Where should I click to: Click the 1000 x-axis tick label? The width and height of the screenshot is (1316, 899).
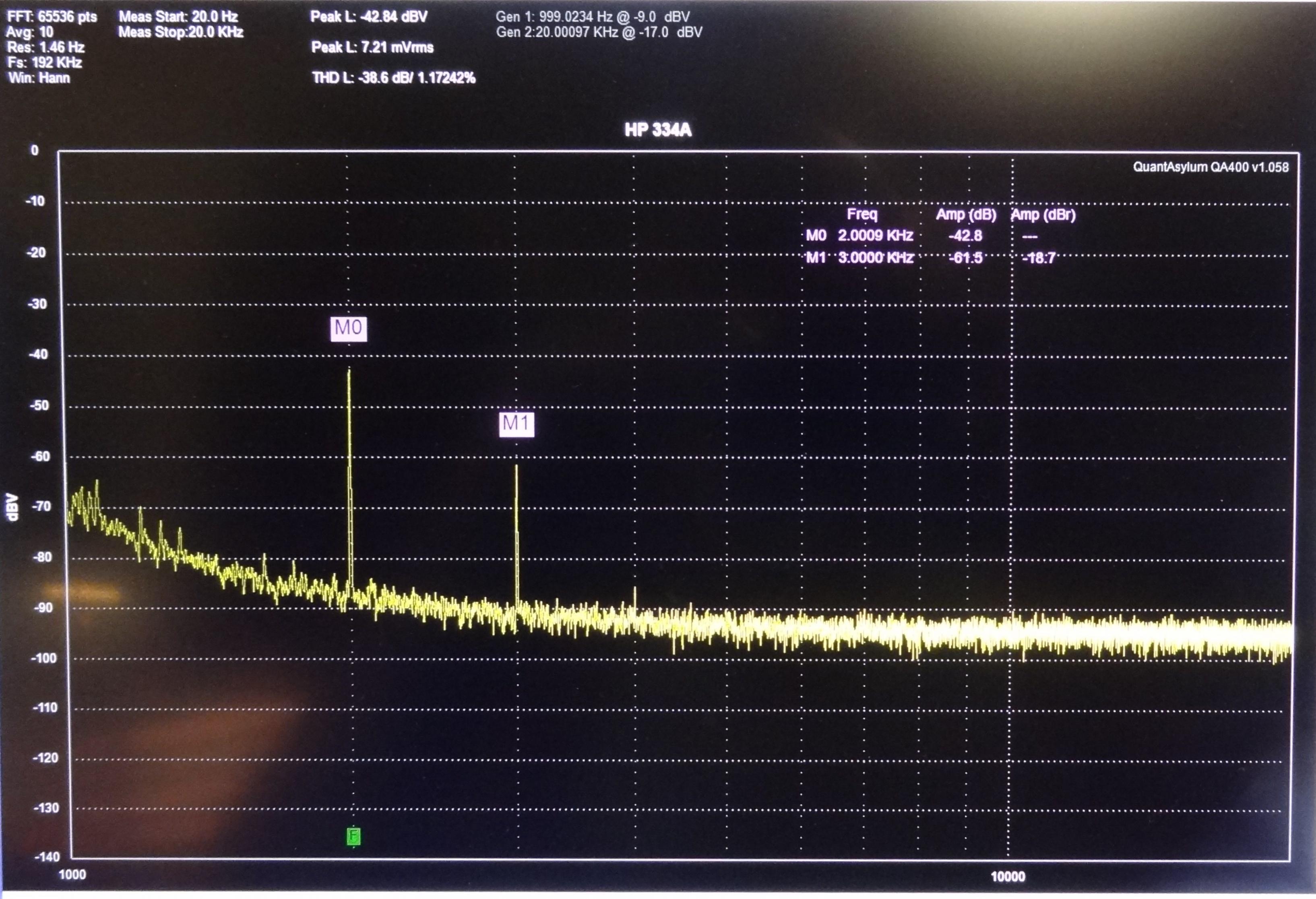point(72,874)
